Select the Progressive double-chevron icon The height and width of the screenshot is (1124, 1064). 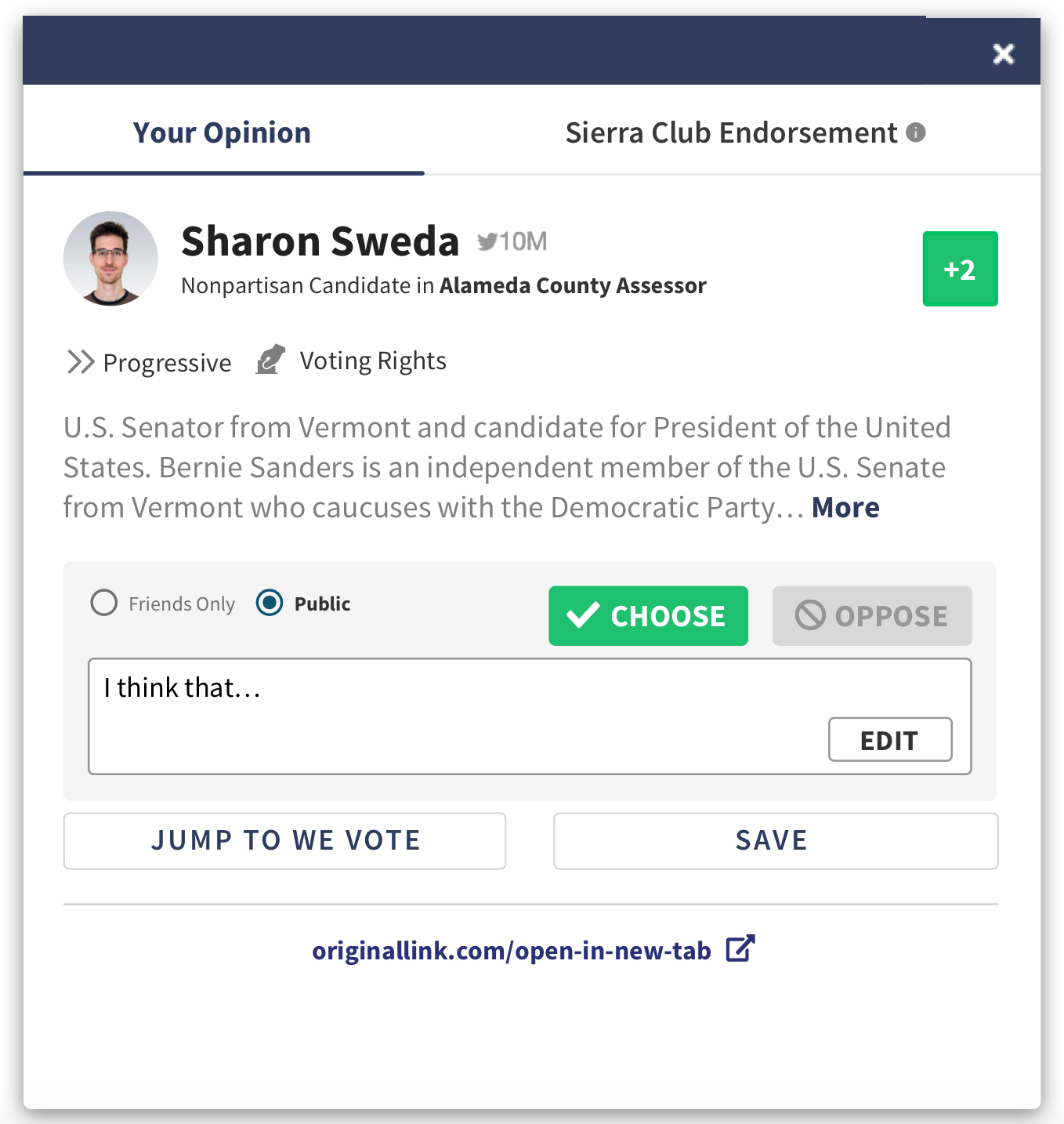point(79,361)
